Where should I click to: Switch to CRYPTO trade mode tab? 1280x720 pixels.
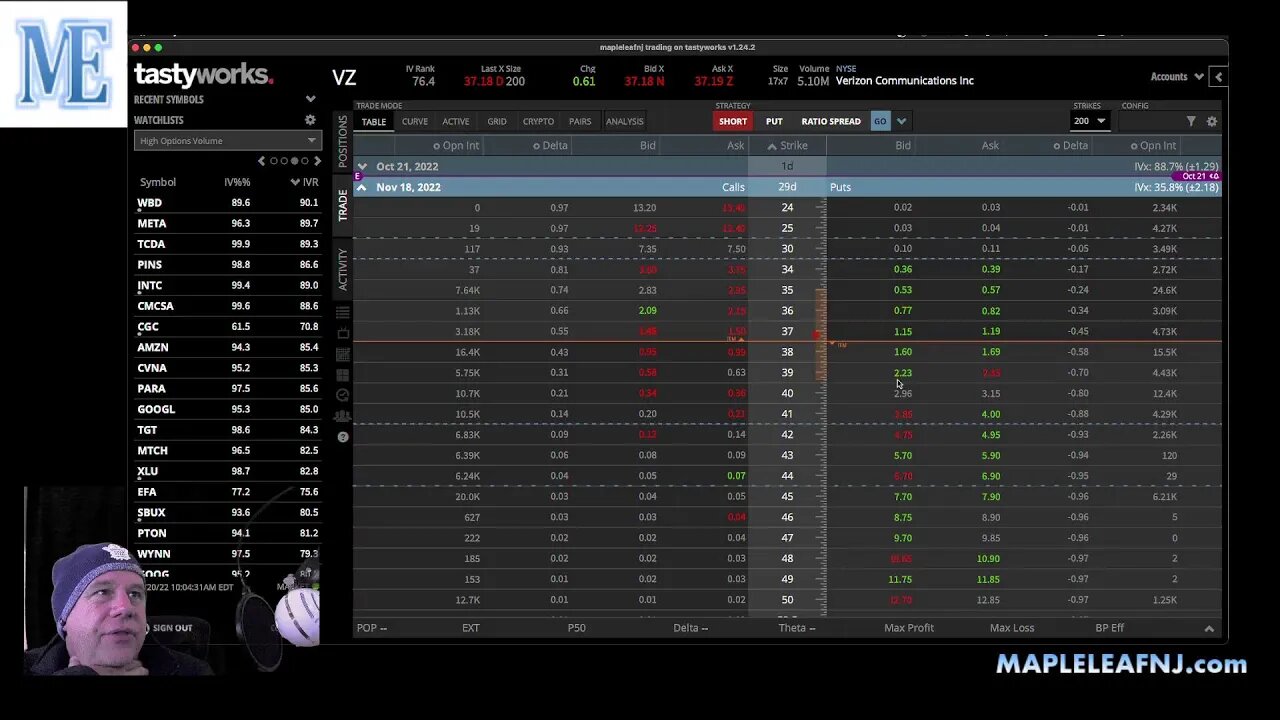538,121
